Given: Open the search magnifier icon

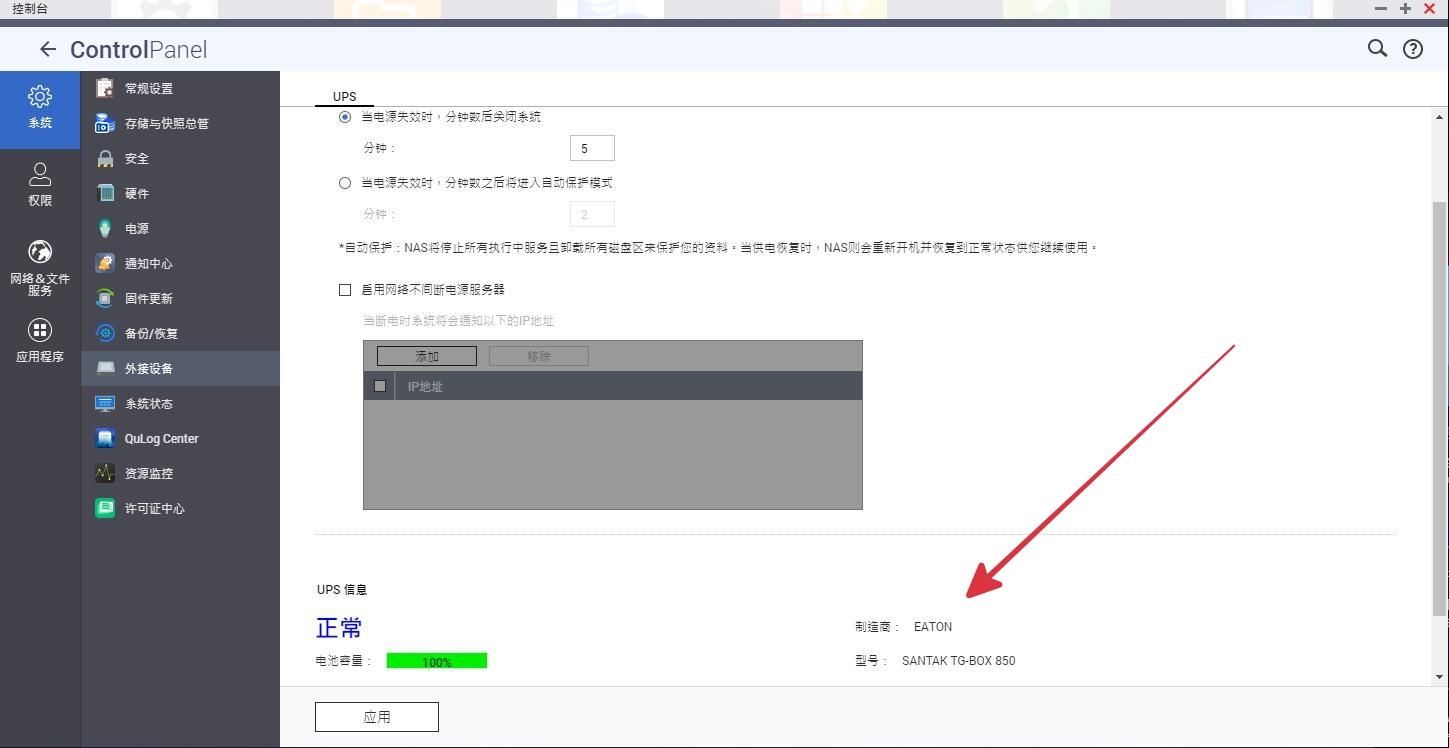Looking at the screenshot, I should pos(1377,48).
